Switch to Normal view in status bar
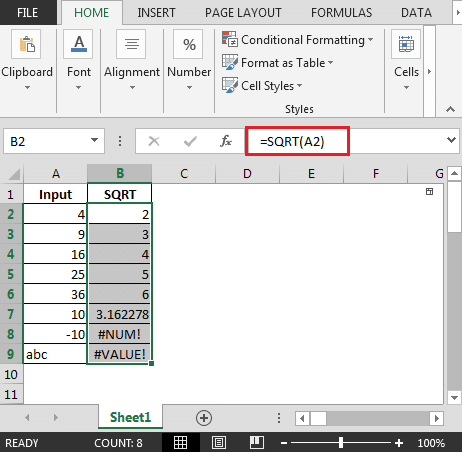 coord(180,443)
